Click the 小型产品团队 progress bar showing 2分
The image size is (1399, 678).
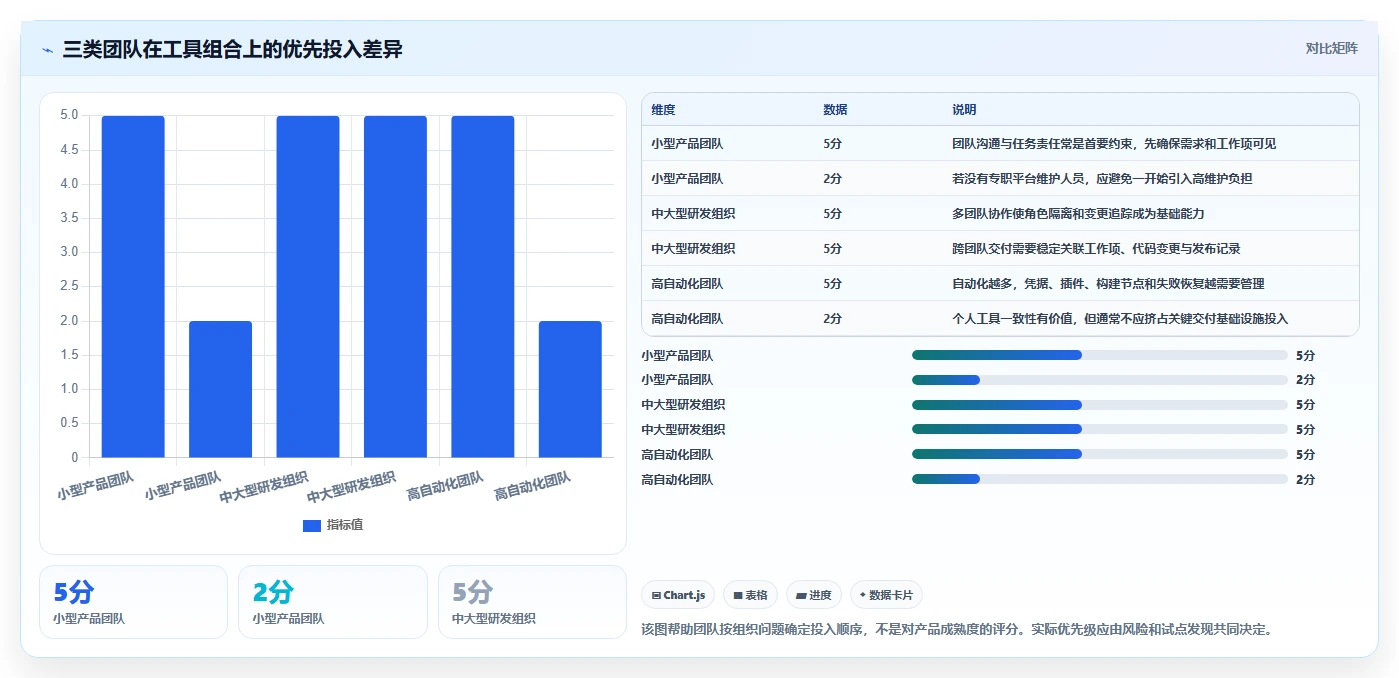pos(1099,380)
